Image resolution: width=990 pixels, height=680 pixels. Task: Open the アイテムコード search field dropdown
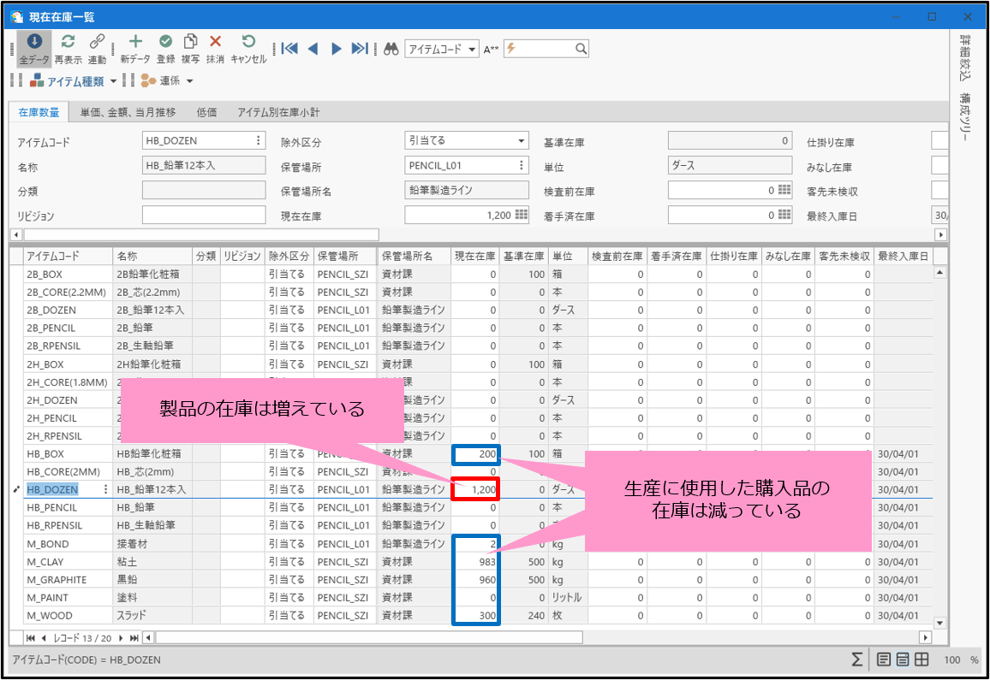(x=472, y=49)
